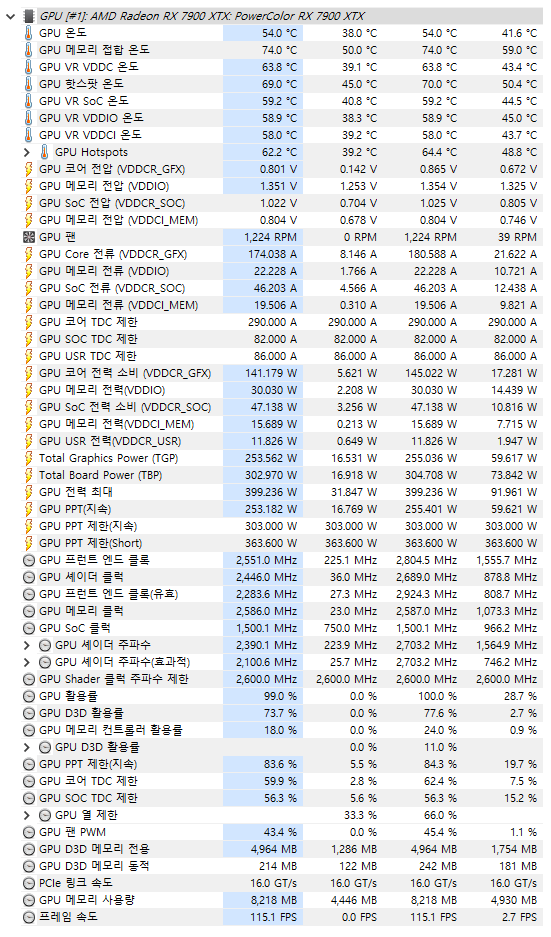Screen dimensions: 551x937
Task: Click lightning icon beside Total Graphics Power (TGP)
Action: click(x=29, y=458)
